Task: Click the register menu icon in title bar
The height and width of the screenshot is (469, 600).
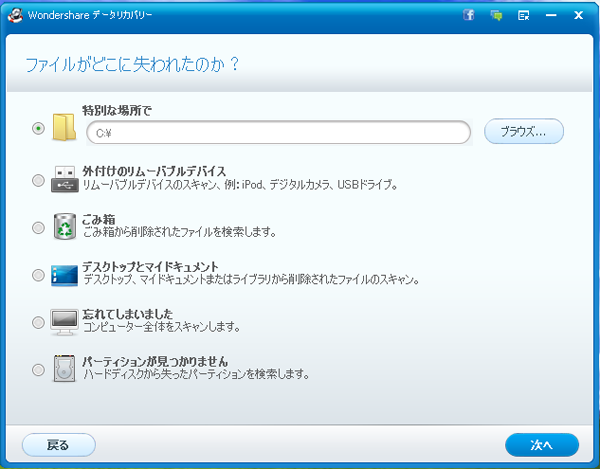Action: (x=523, y=15)
